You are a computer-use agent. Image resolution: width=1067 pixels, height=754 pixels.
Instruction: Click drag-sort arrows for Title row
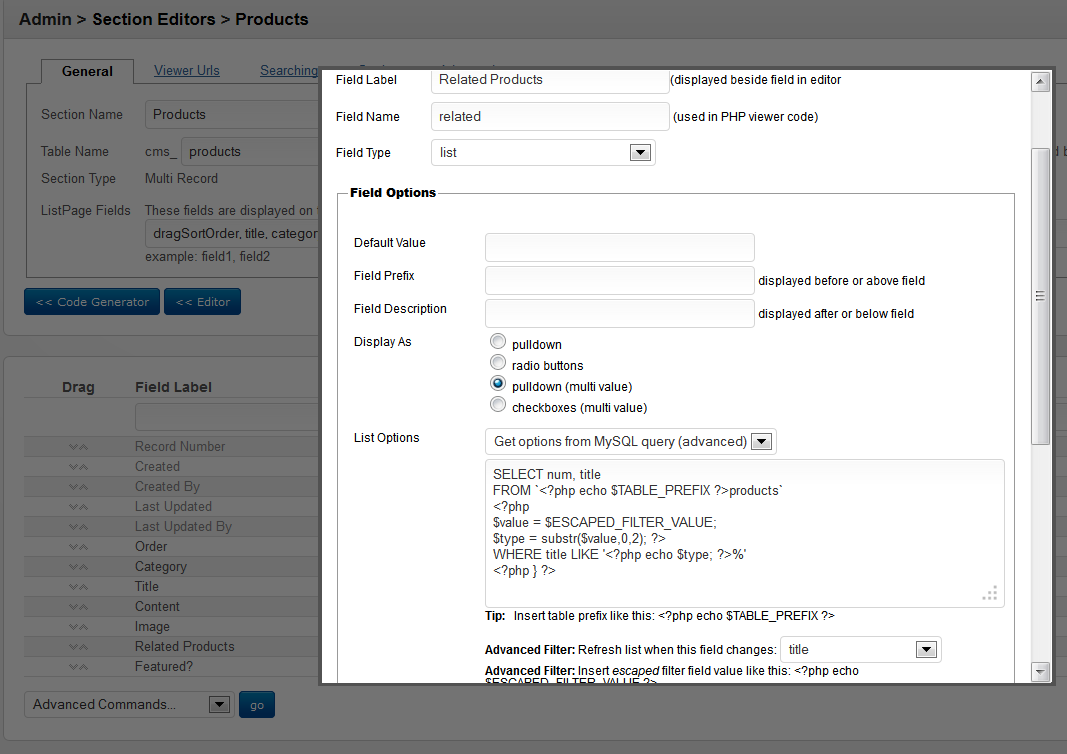click(x=79, y=587)
